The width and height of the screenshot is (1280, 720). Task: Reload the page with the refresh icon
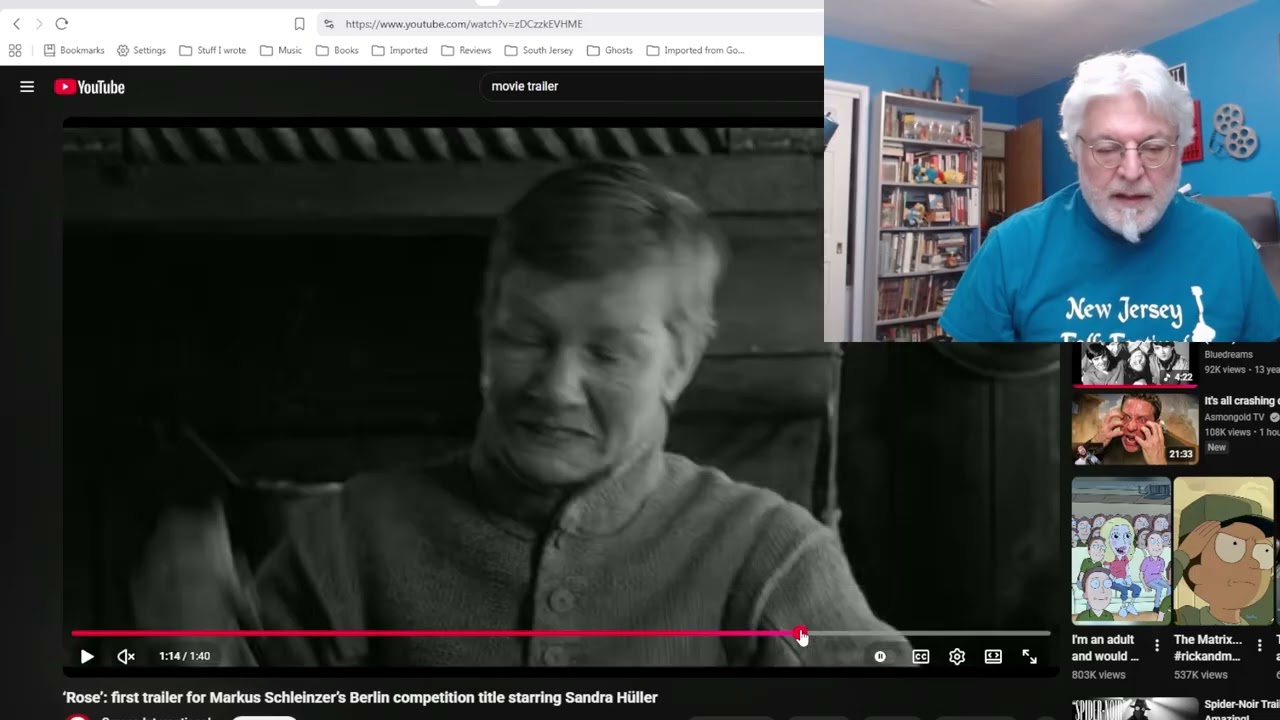pos(62,24)
